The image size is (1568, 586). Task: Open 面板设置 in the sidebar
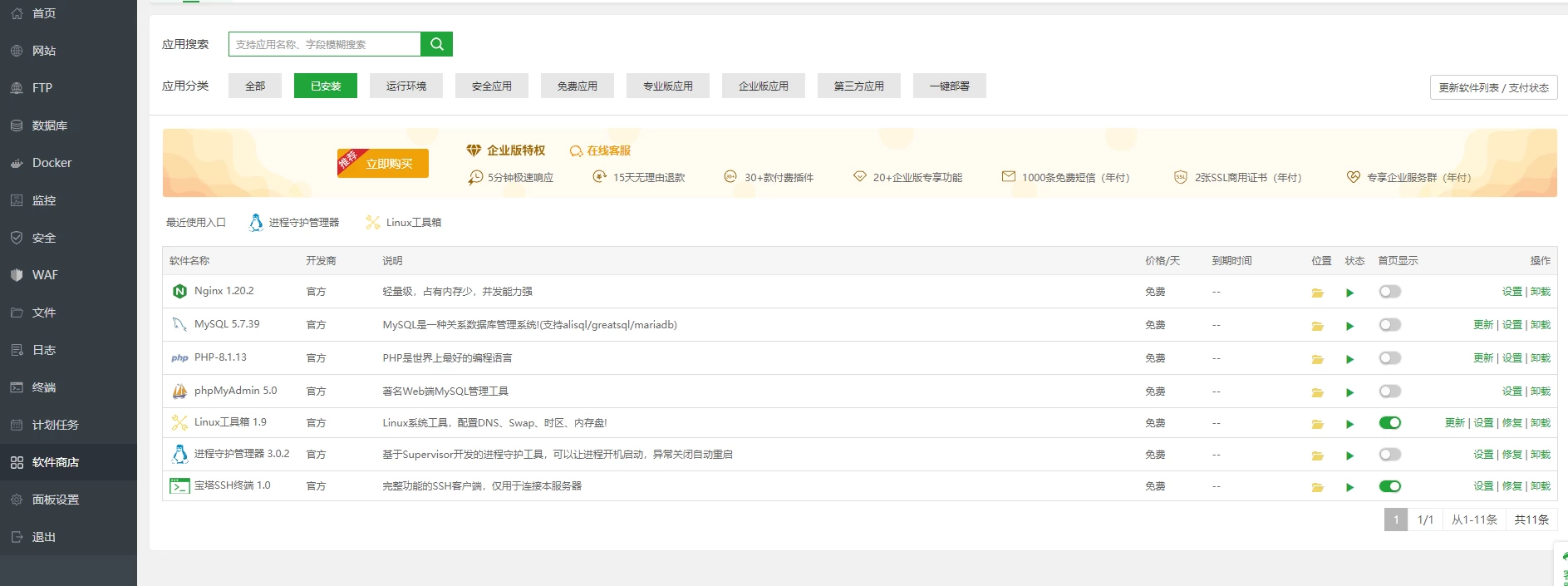[x=68, y=500]
